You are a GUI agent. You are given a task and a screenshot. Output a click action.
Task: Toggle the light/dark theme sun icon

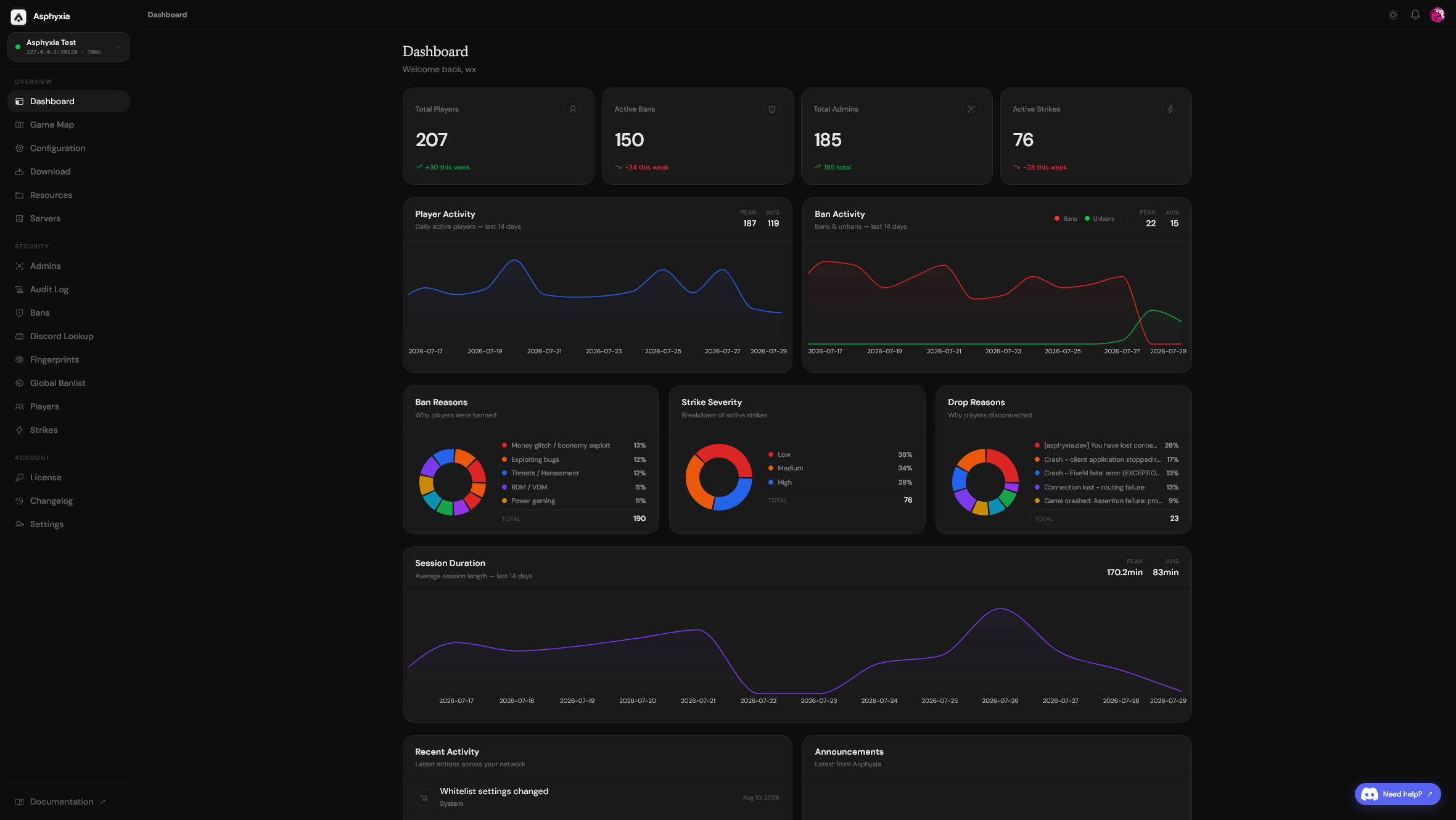tap(1392, 15)
